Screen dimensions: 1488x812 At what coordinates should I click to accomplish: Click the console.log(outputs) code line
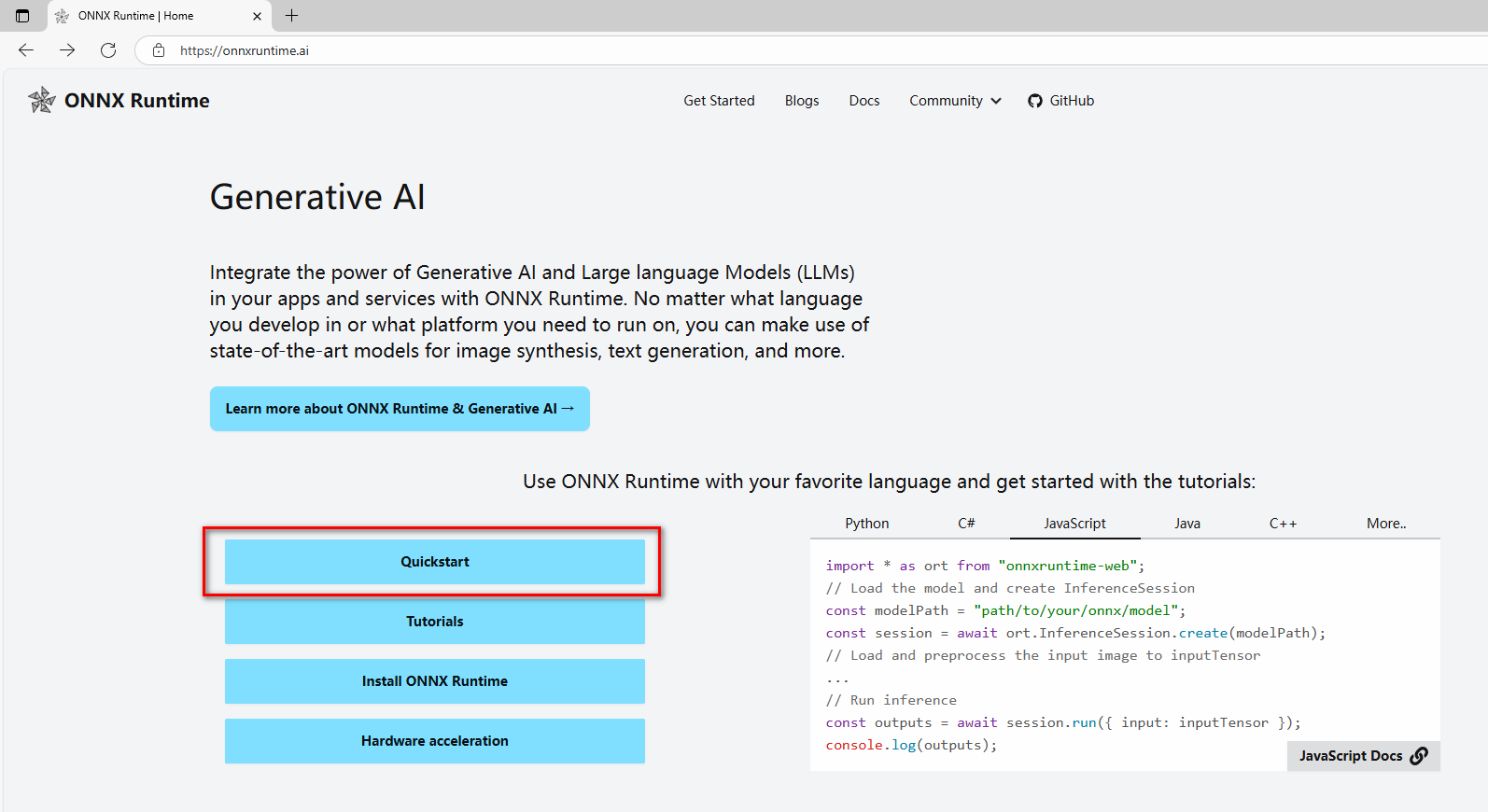click(x=911, y=745)
